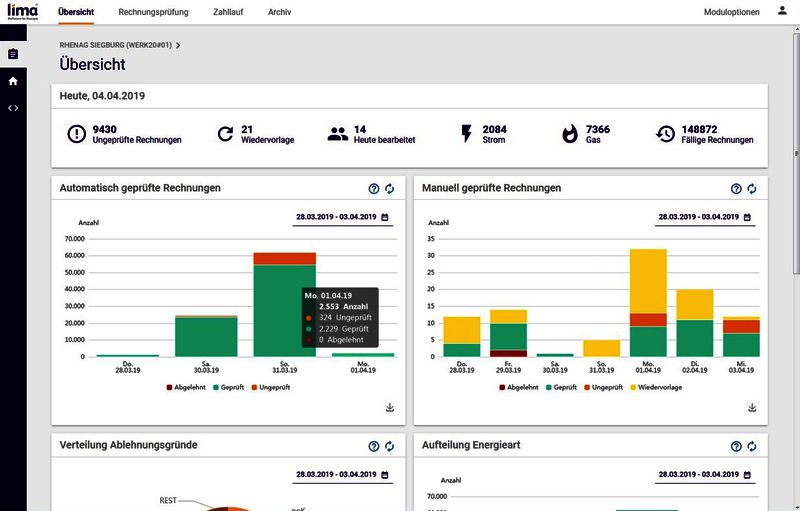Click the clipboard icon in left sidebar
The image size is (800, 511).
(13, 54)
